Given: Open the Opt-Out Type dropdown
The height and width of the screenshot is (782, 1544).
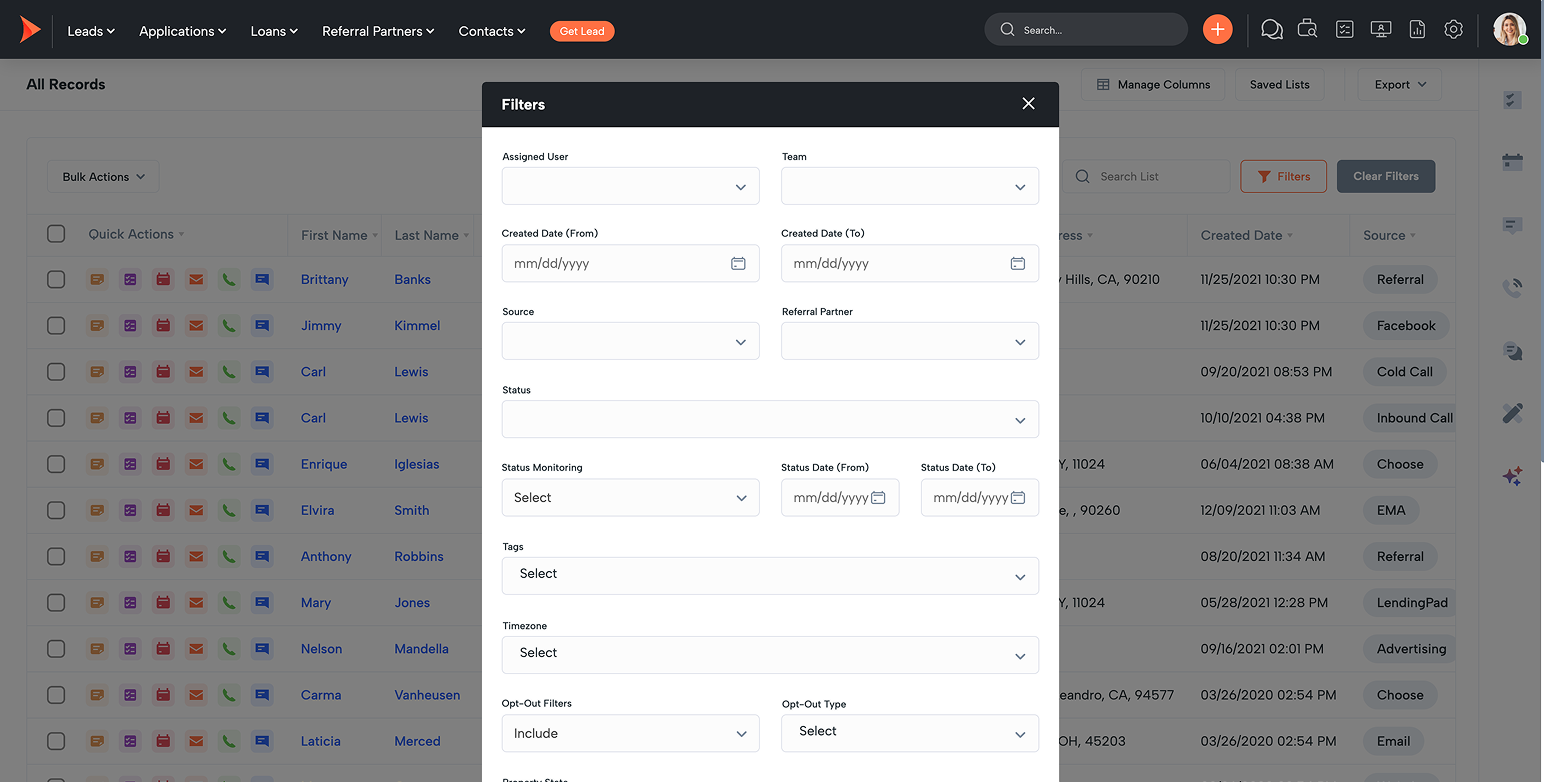Looking at the screenshot, I should coord(910,733).
